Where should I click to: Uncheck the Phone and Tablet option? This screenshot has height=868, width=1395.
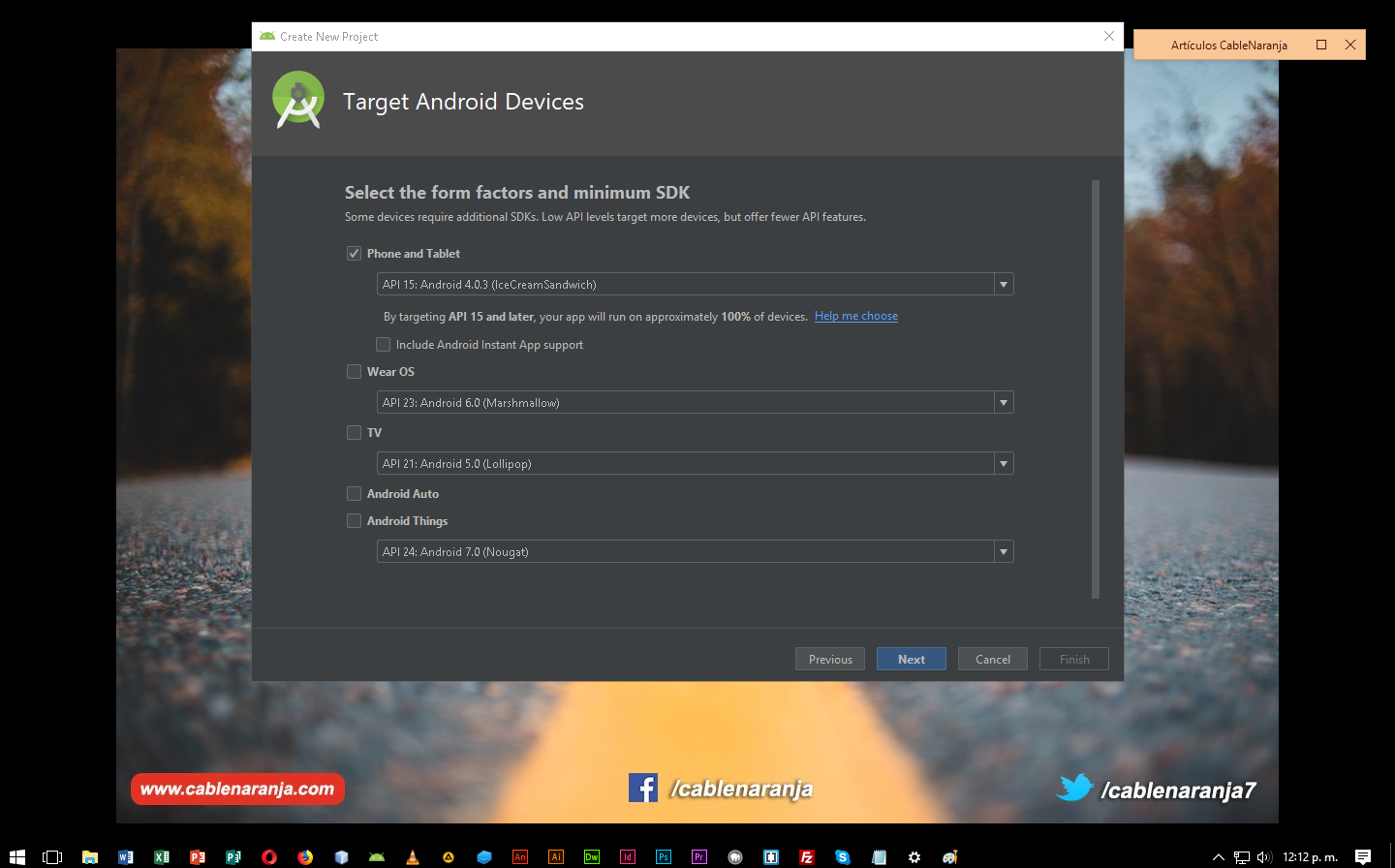(355, 253)
